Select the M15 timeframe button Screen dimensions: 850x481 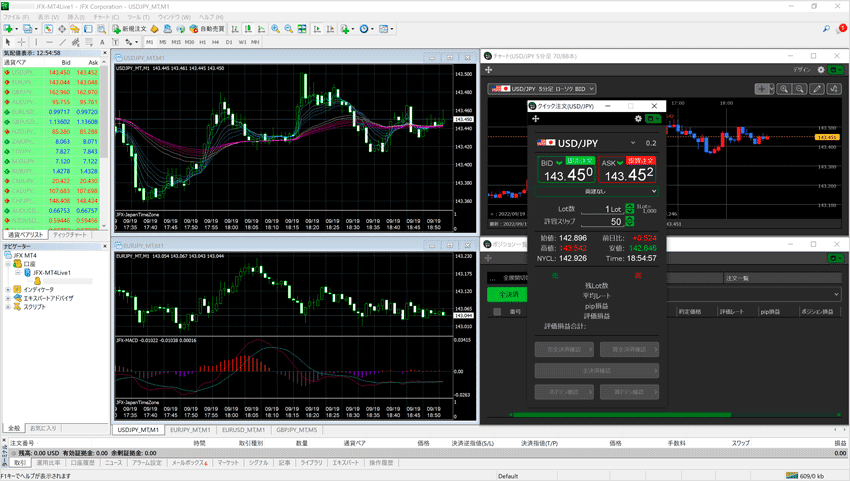coord(176,42)
